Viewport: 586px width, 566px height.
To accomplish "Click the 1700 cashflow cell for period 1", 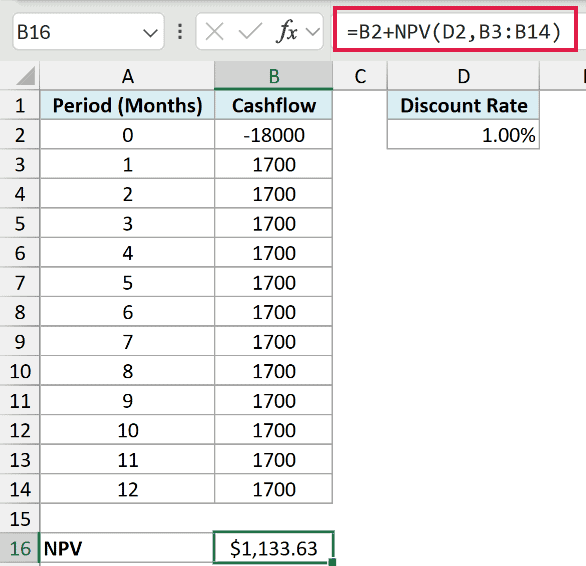I will pos(274,164).
